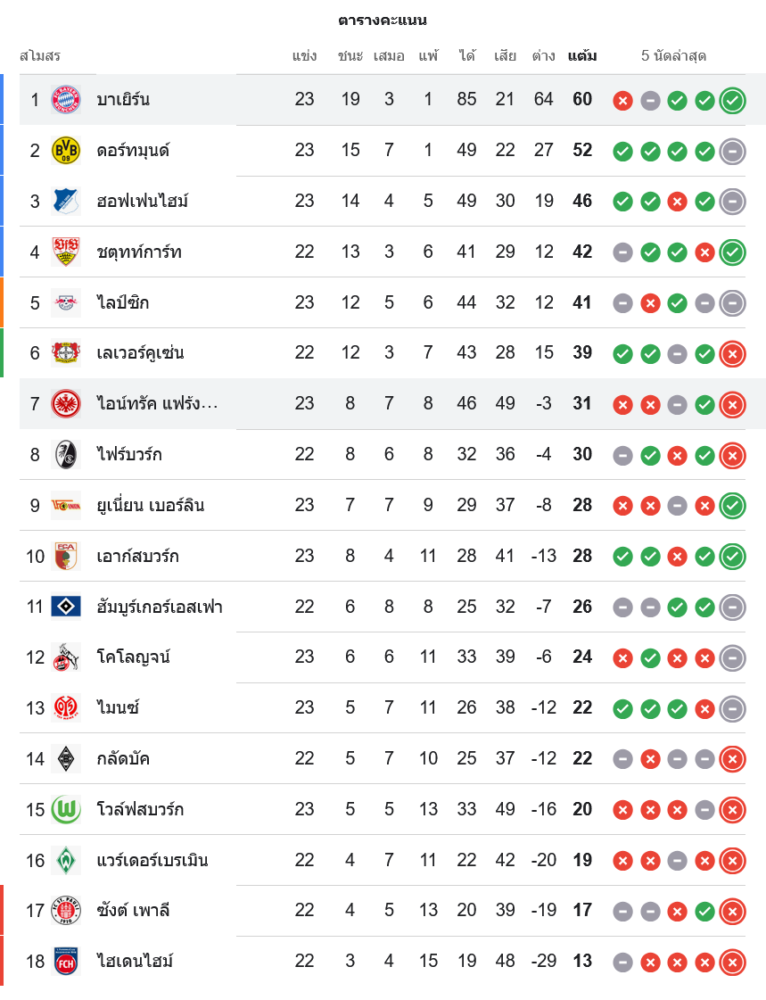Image resolution: width=766 pixels, height=1000 pixels.
Task: Click Bayern's latest match win indicator
Action: [x=733, y=100]
